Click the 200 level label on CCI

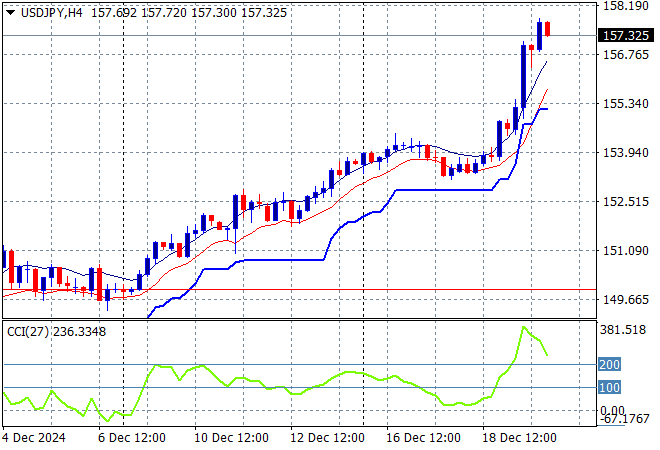pos(609,364)
